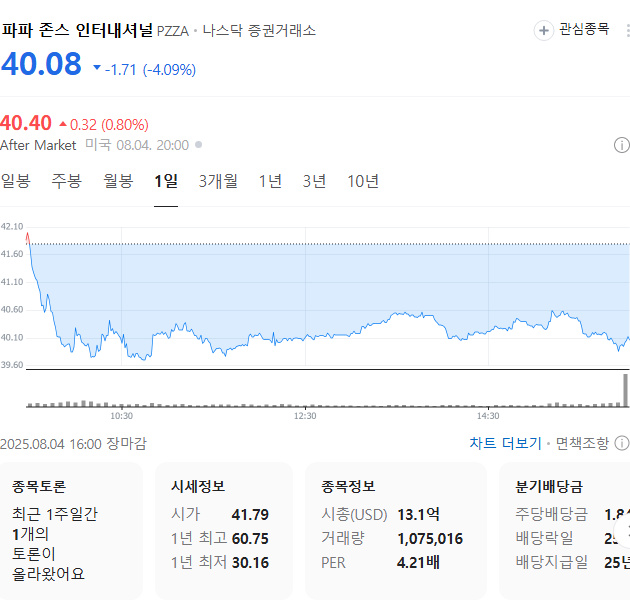Click the 파파 존스 인터내셔널 stock name
This screenshot has width=630, height=600.
(x=77, y=30)
